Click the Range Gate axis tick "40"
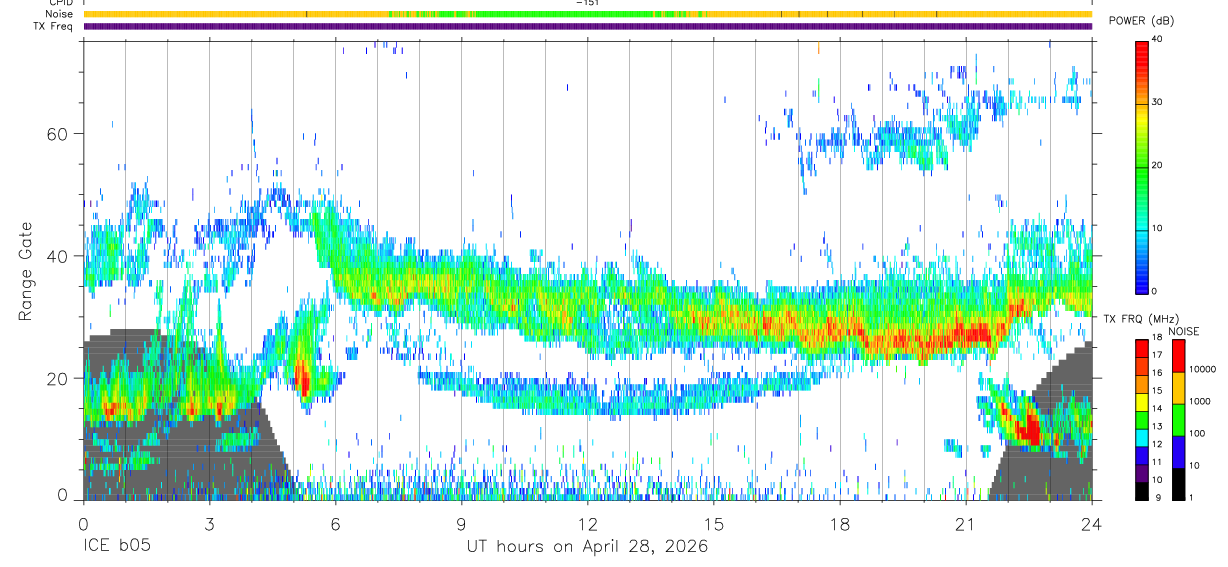This screenshot has height=567, width=1228. pyautogui.click(x=56, y=256)
